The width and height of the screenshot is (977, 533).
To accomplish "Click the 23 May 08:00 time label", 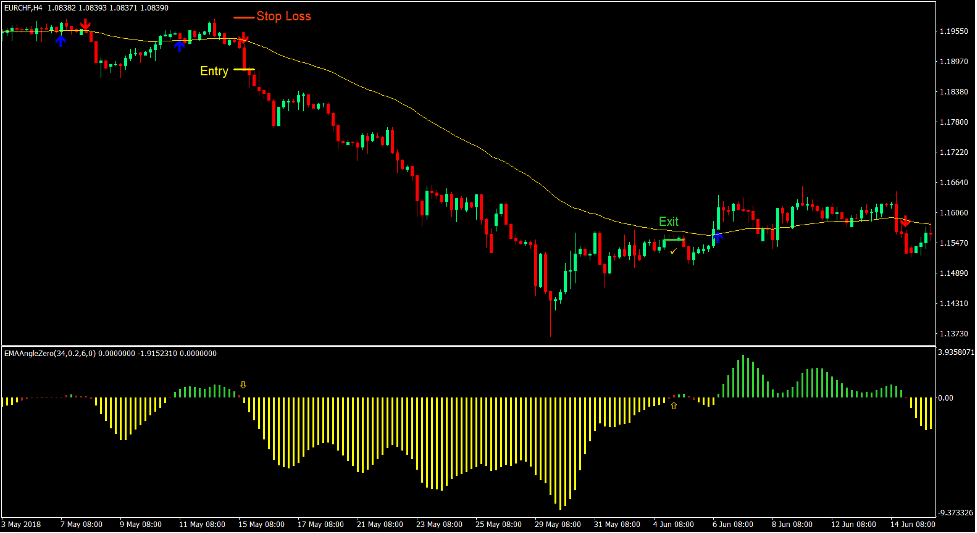I will [439, 524].
